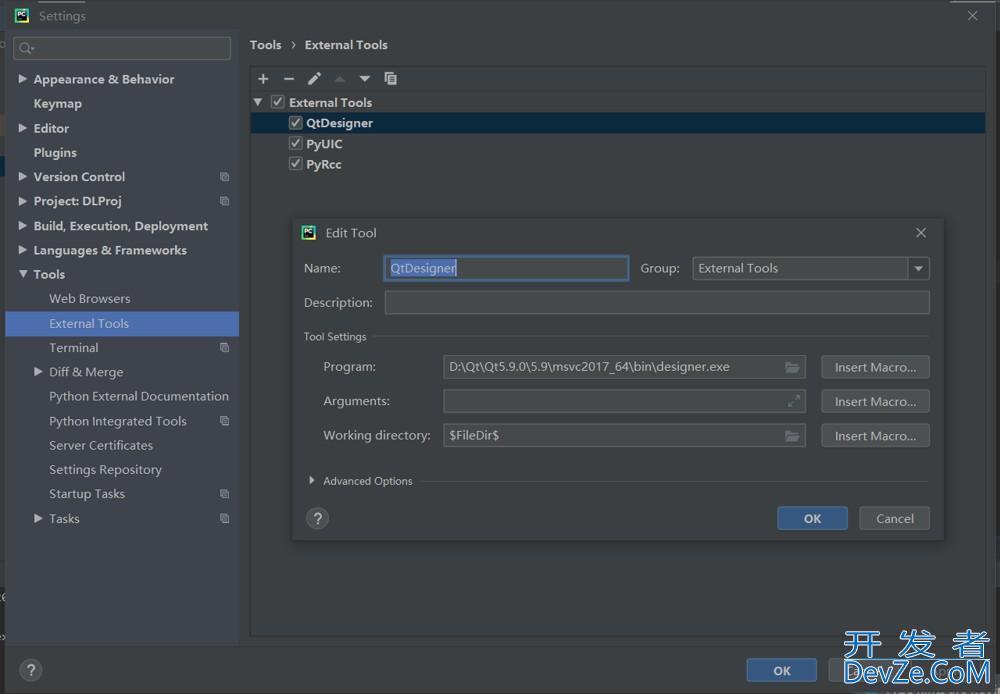Viewport: 1000px width, 694px height.
Task: Insert Macro for Working directory field
Action: pyautogui.click(x=875, y=436)
